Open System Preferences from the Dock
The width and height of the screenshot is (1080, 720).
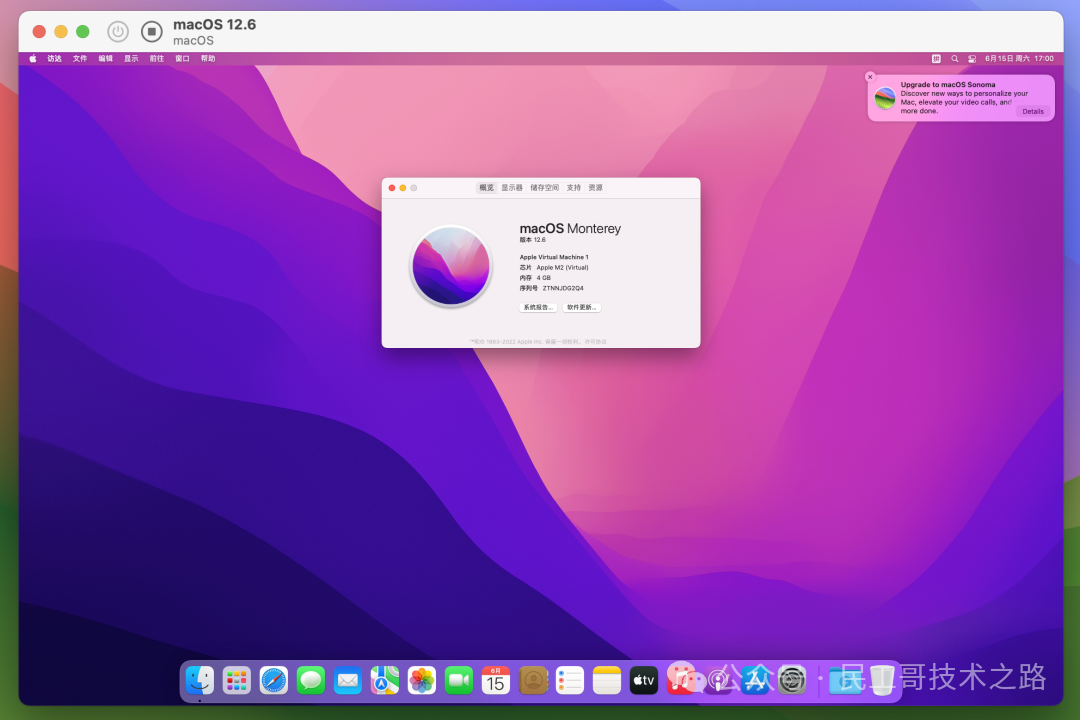[x=792, y=681]
